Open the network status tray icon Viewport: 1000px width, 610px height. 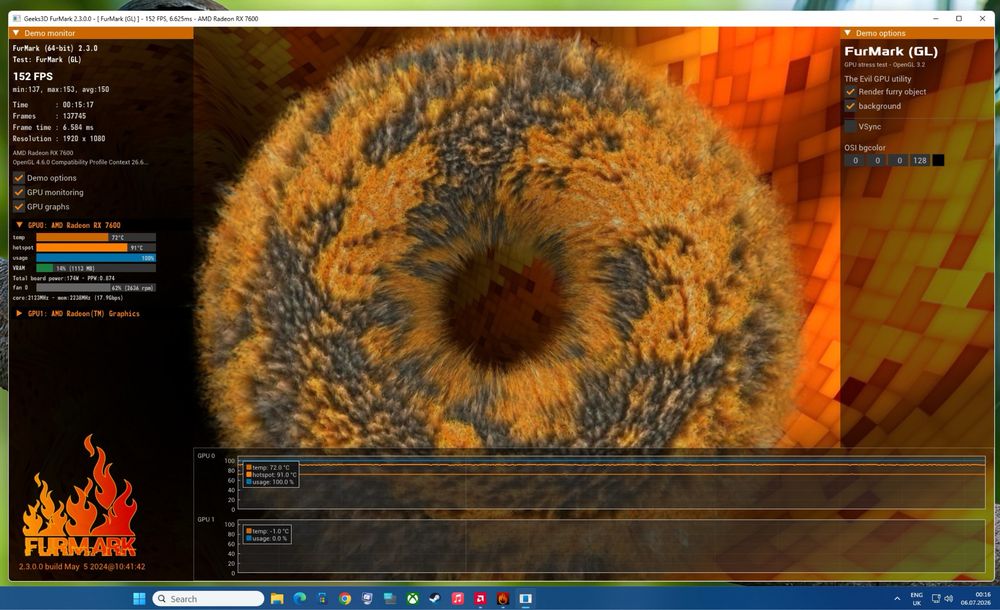[936, 599]
